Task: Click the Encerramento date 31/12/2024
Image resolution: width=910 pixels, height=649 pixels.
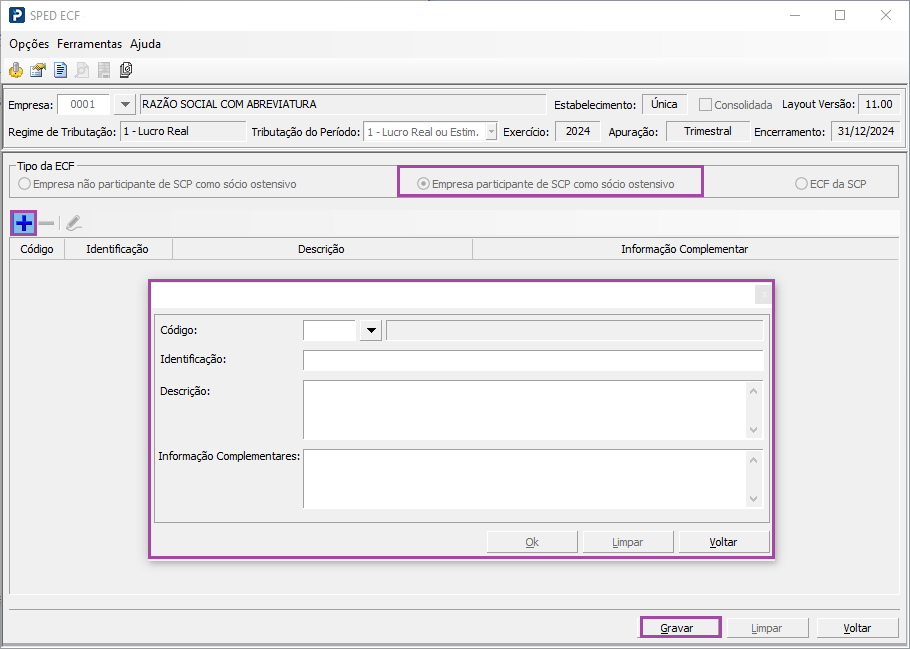Action: [865, 132]
